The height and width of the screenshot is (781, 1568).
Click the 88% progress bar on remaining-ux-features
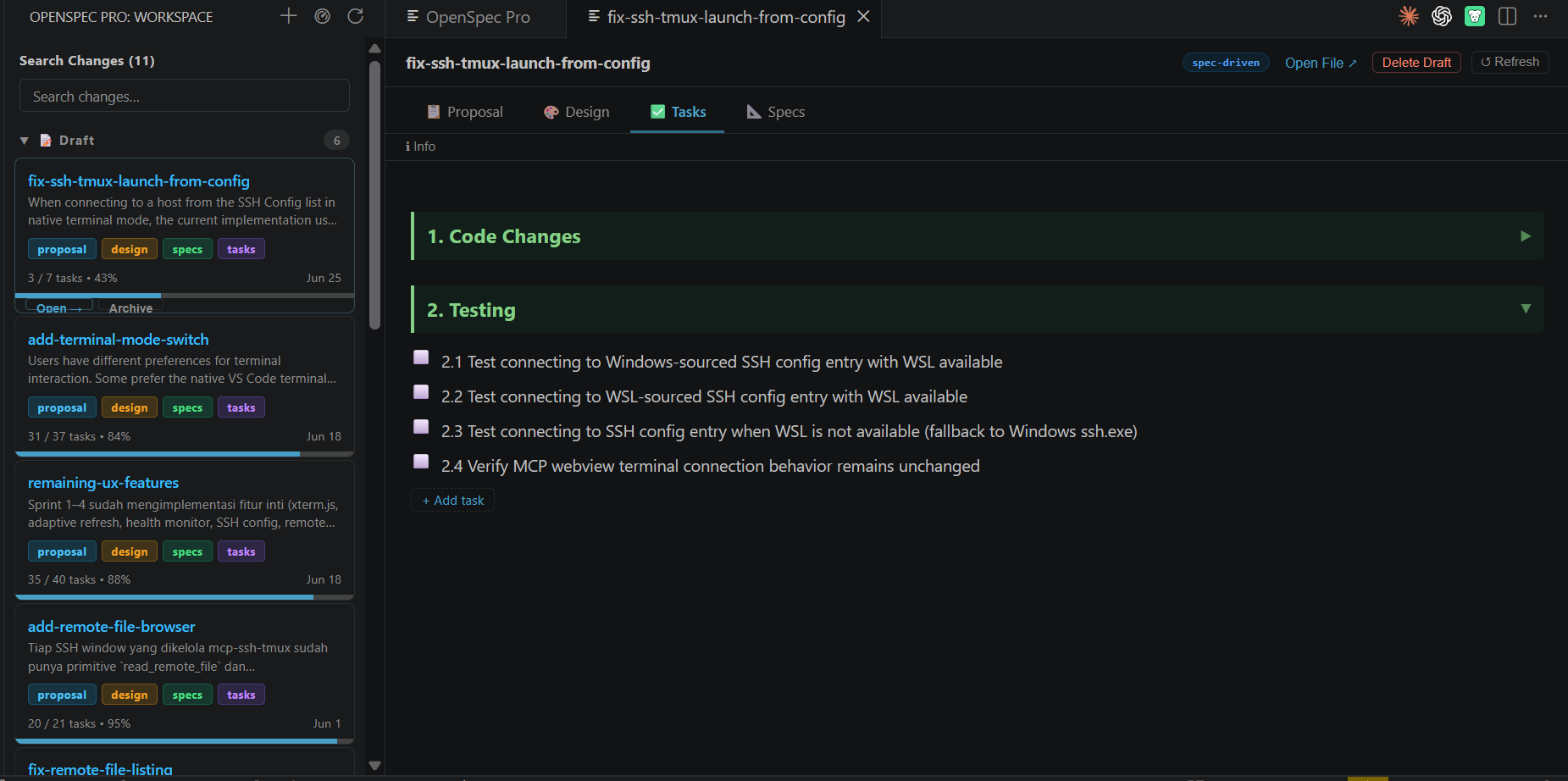pos(185,597)
